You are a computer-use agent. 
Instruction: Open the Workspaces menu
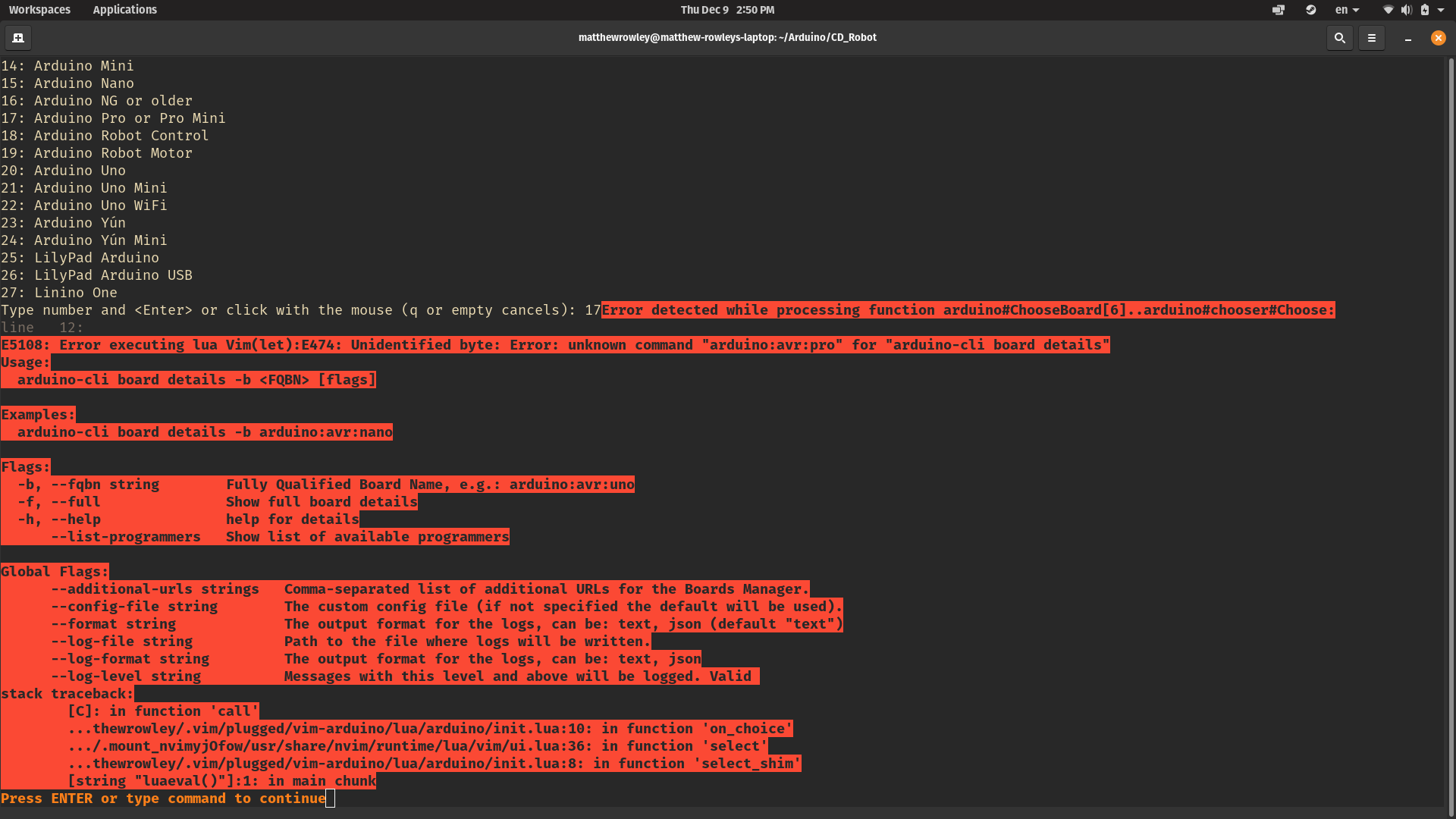pyautogui.click(x=39, y=10)
